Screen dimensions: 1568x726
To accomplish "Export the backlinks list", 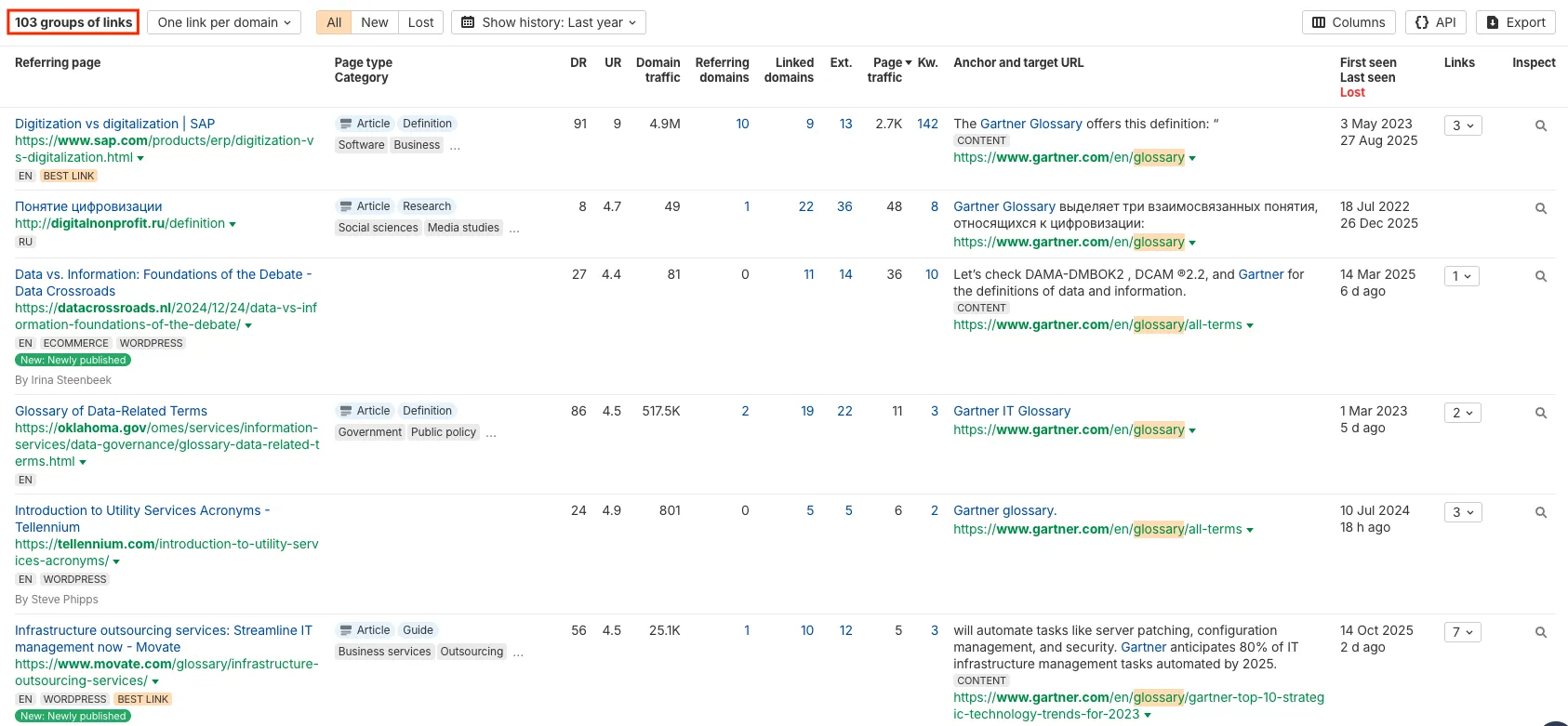I will pyautogui.click(x=1515, y=22).
